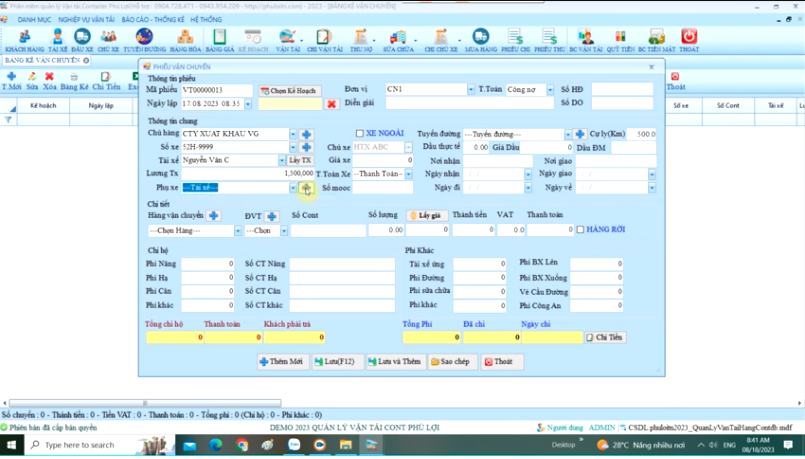Click red X clear plan button
This screenshot has width=805, height=459.
pos(331,104)
